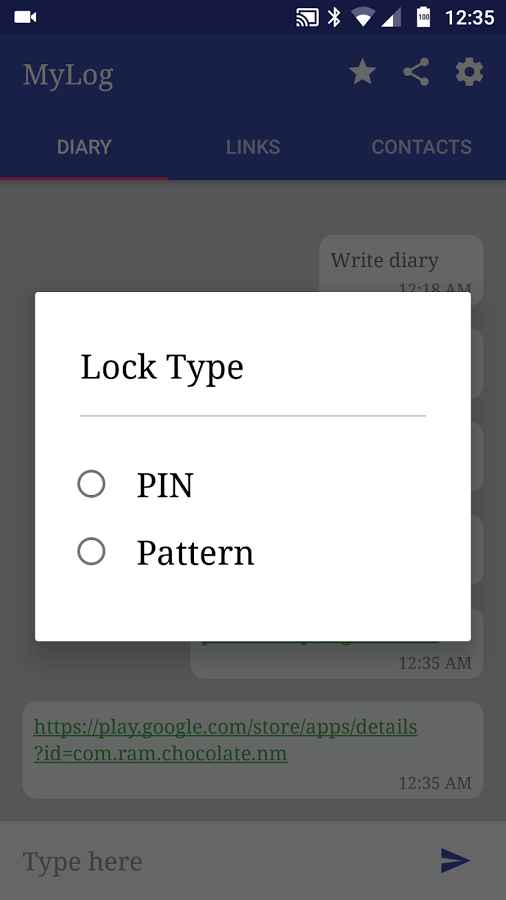Choose the PIN option label
Viewport: 506px width, 900px height.
(x=165, y=485)
